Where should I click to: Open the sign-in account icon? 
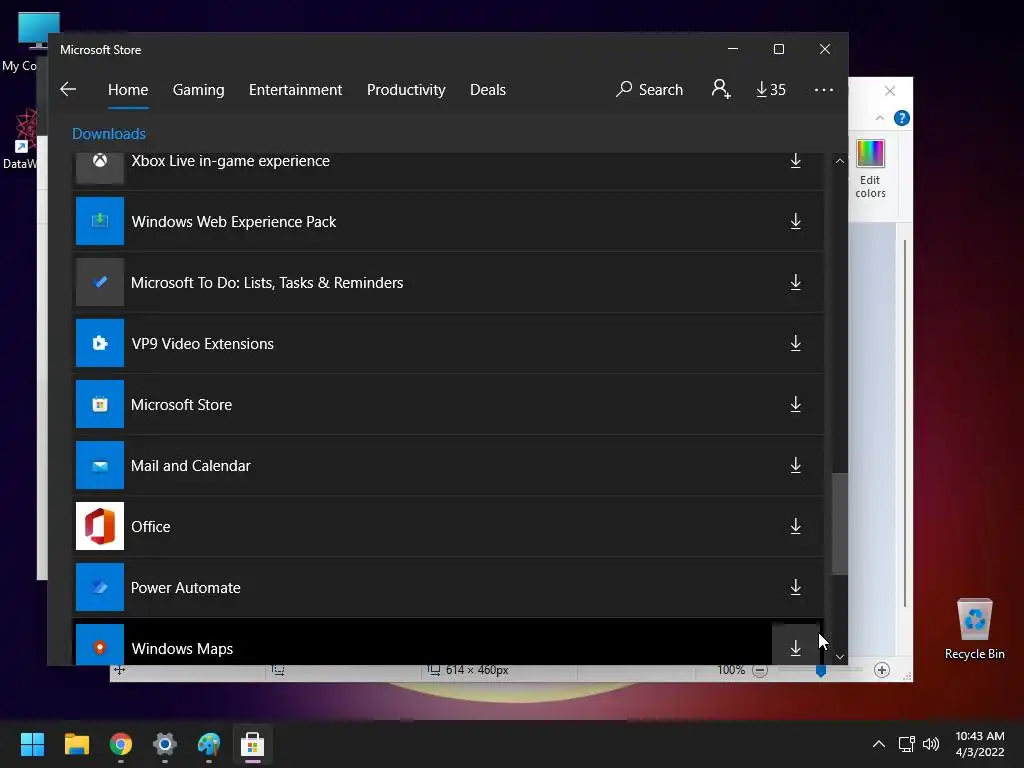click(x=721, y=89)
